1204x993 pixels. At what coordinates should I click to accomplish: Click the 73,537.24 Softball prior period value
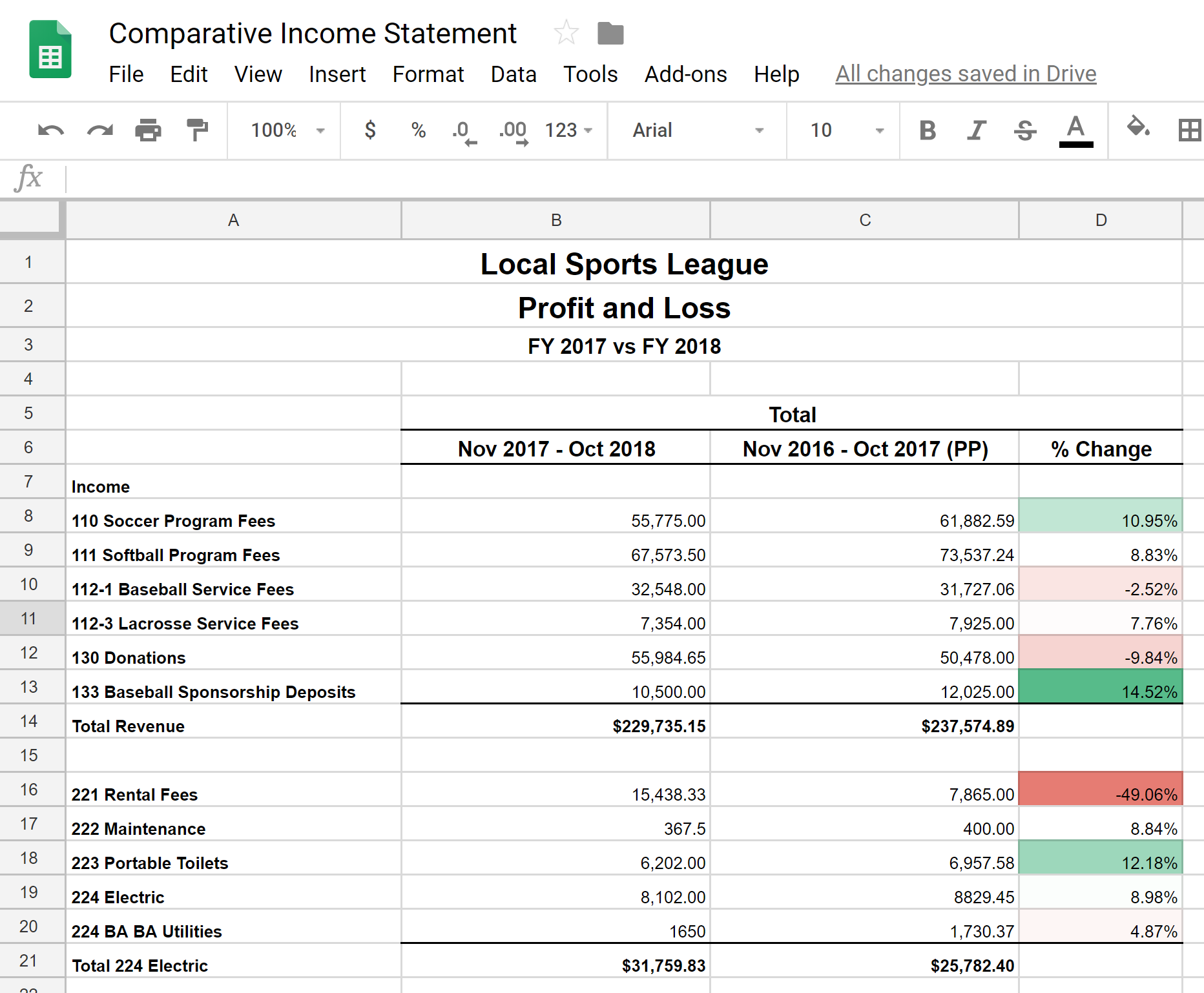[865, 550]
